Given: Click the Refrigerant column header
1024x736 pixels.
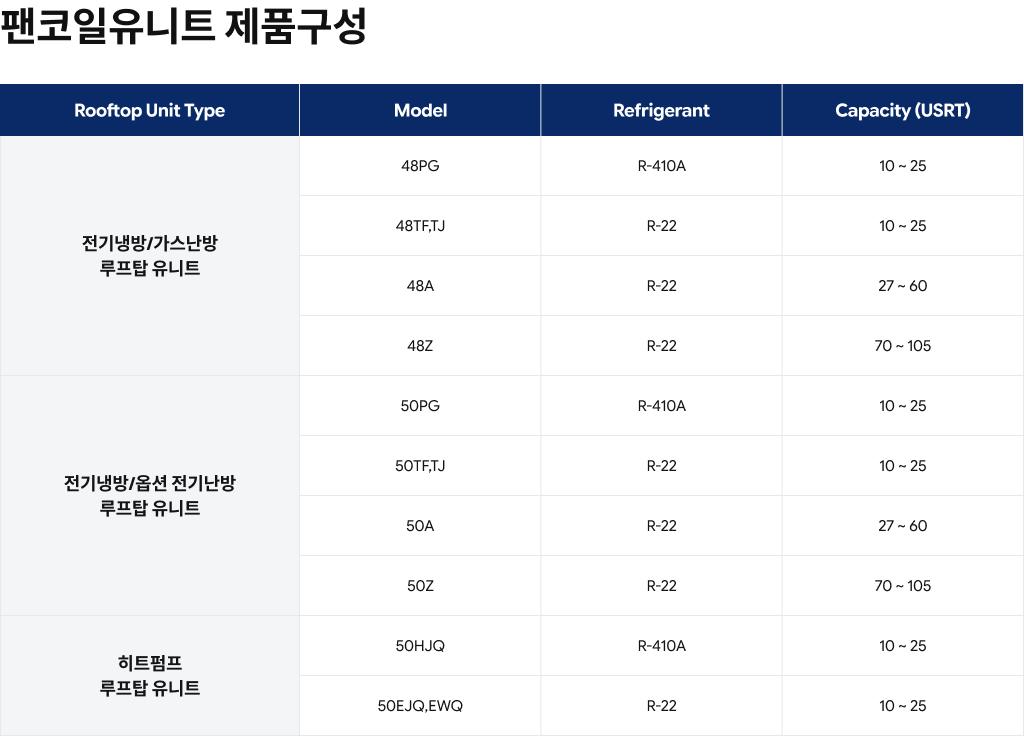Looking at the screenshot, I should point(661,110).
